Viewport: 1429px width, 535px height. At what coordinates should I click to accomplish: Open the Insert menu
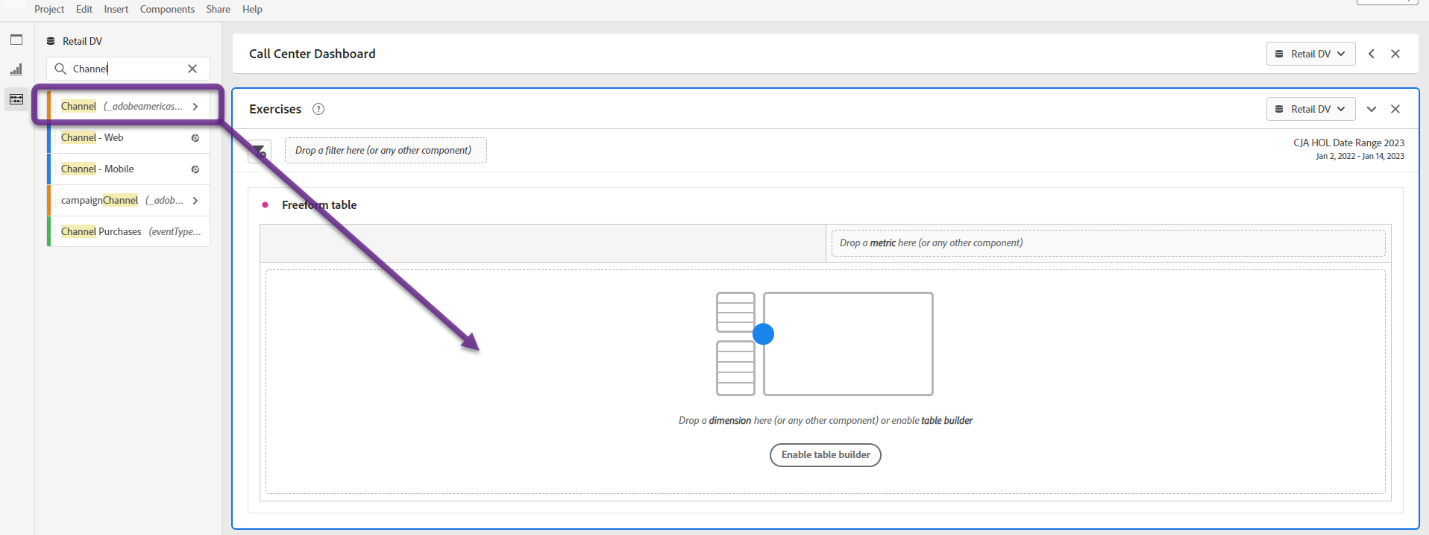[x=116, y=9]
